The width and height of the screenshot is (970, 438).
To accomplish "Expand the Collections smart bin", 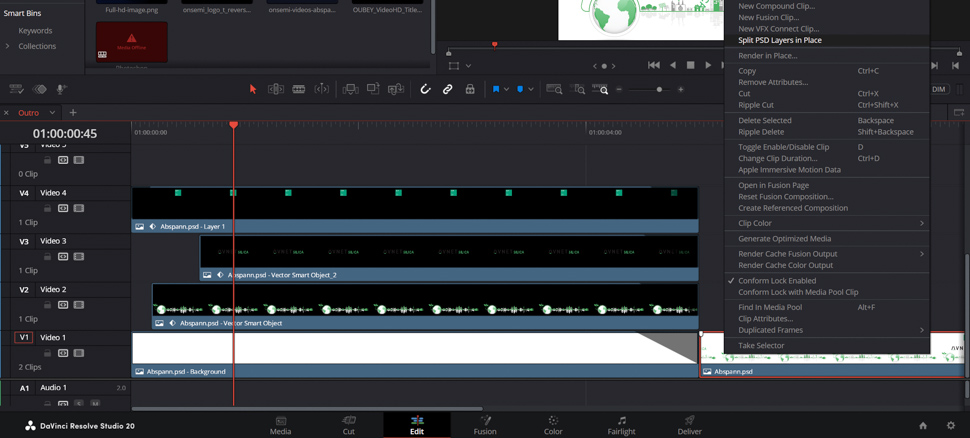I will (x=8, y=46).
